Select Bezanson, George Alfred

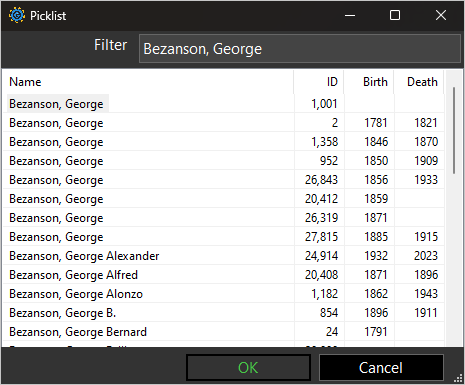point(224,275)
